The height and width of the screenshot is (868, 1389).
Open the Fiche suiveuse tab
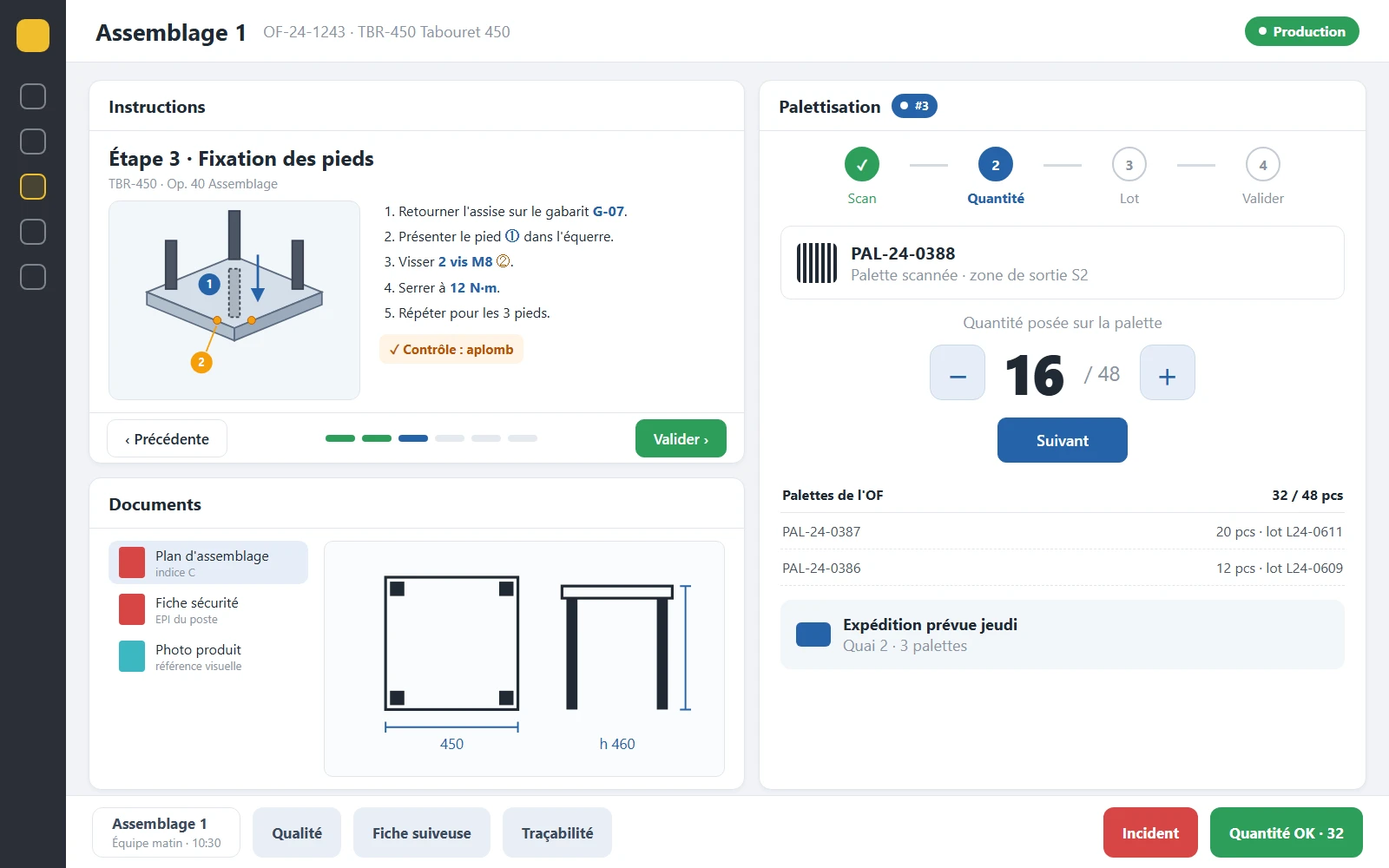(x=422, y=832)
